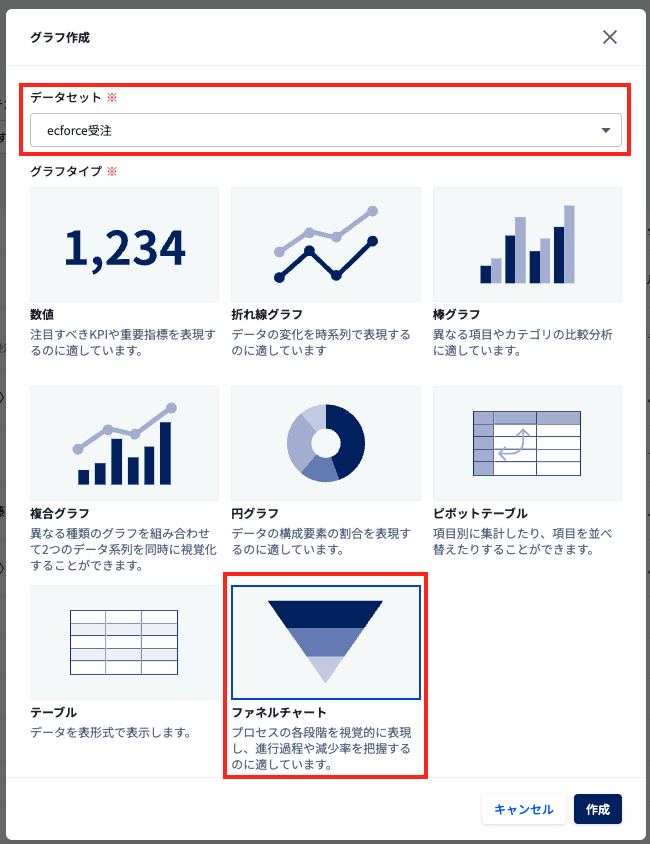Click the キャンセル button
Image resolution: width=650 pixels, height=844 pixels.
coord(524,809)
